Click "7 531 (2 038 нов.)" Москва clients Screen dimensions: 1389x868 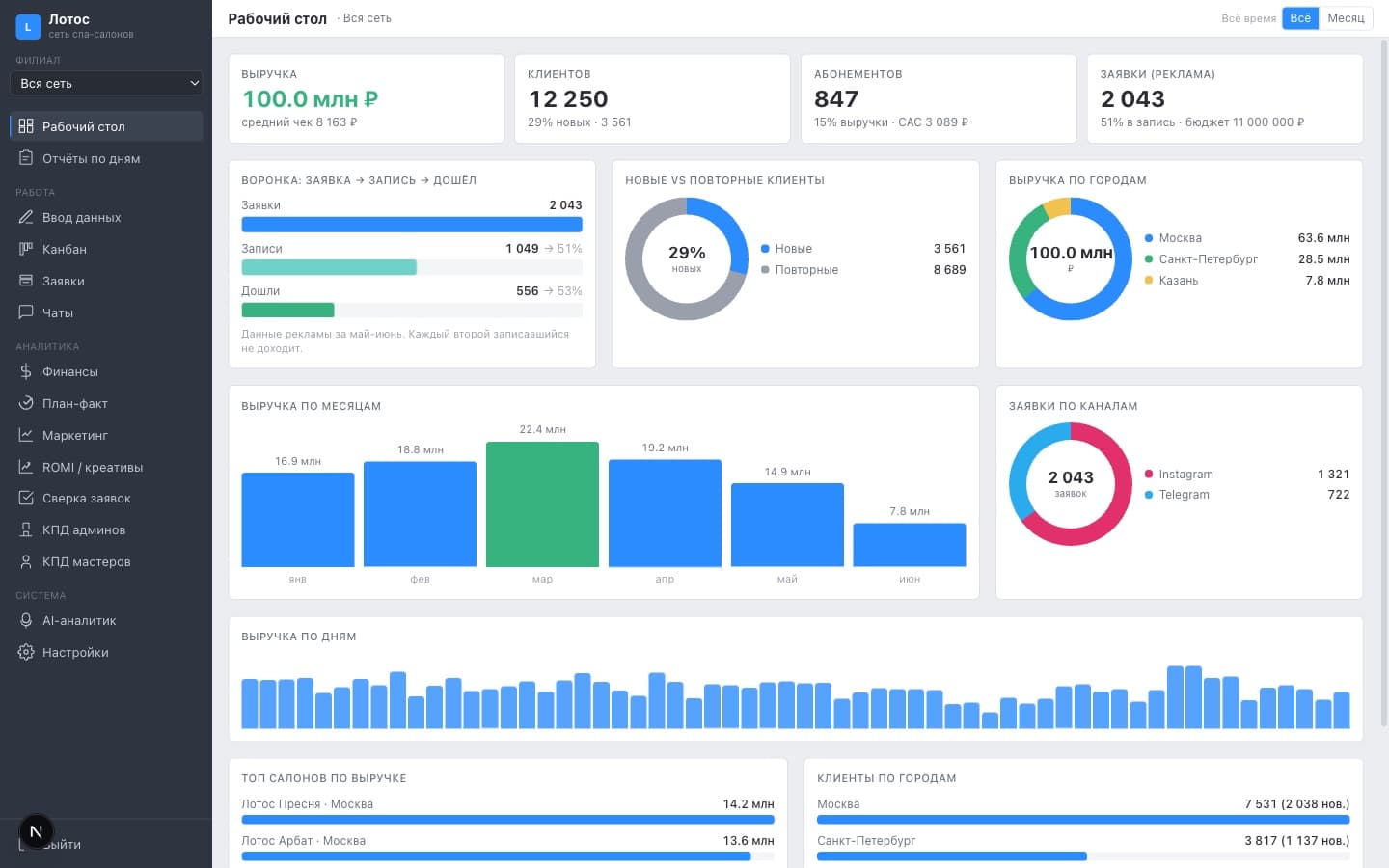coord(1297,804)
